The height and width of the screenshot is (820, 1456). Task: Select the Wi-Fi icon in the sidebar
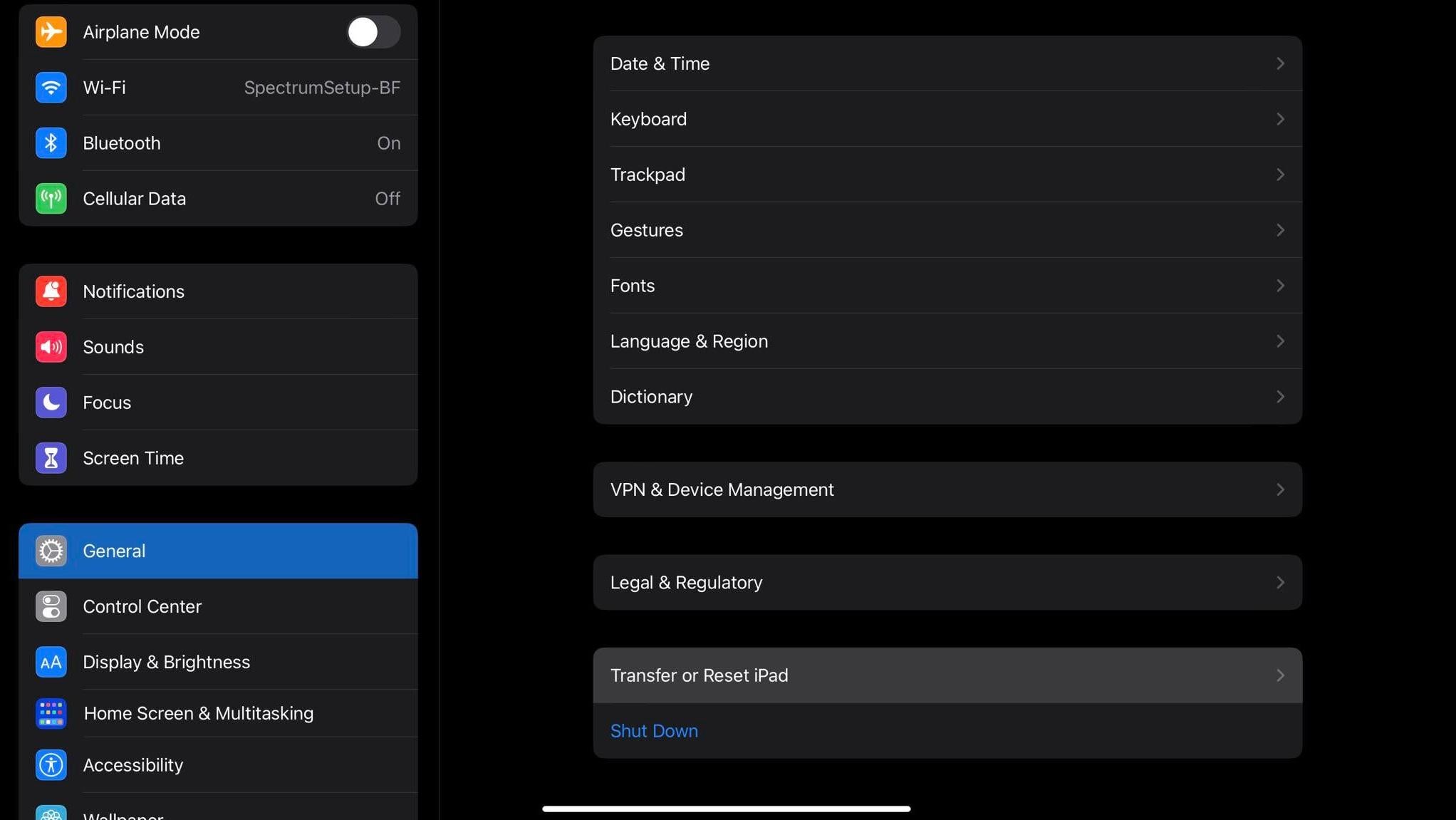click(x=51, y=87)
